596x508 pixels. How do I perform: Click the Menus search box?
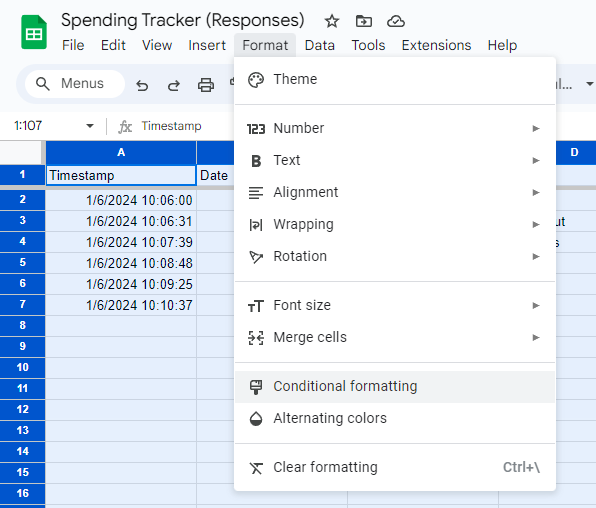click(75, 84)
